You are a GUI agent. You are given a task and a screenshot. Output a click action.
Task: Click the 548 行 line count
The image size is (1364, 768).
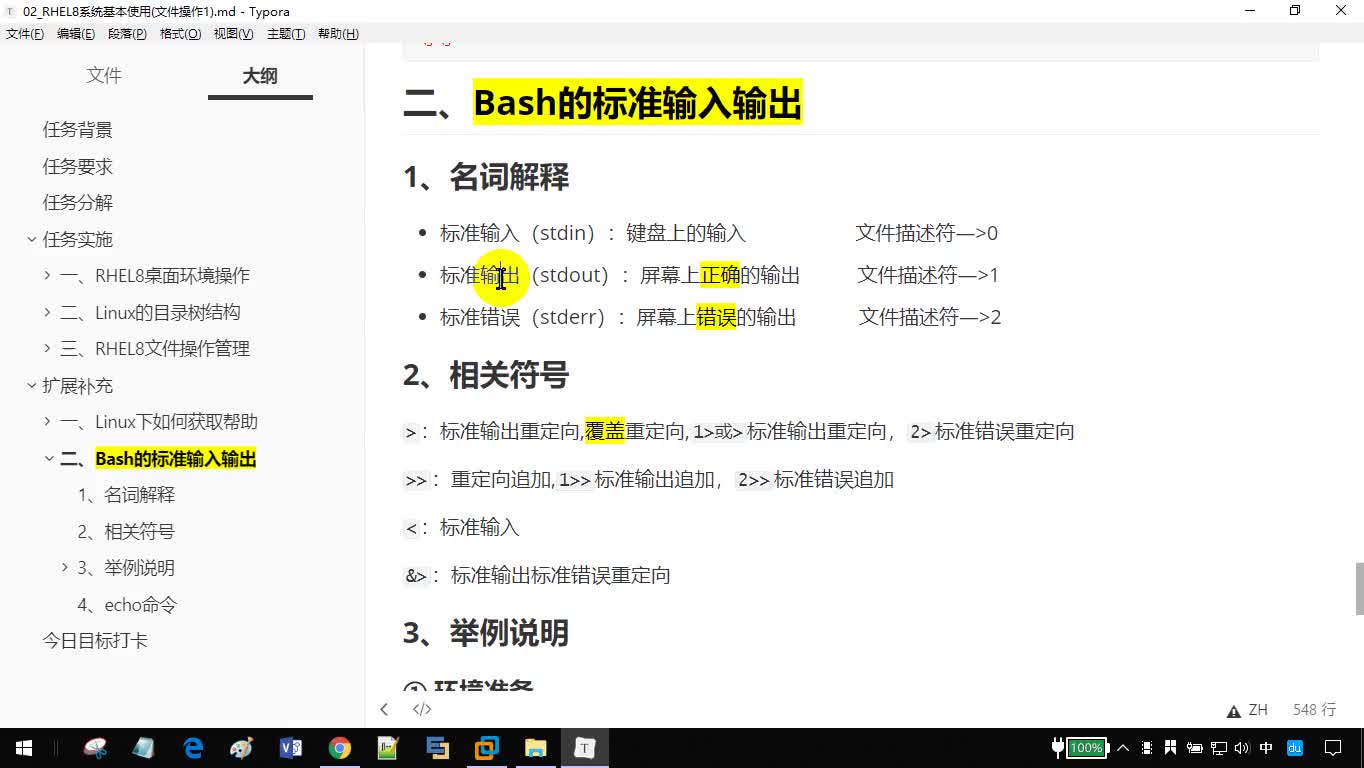point(1314,710)
